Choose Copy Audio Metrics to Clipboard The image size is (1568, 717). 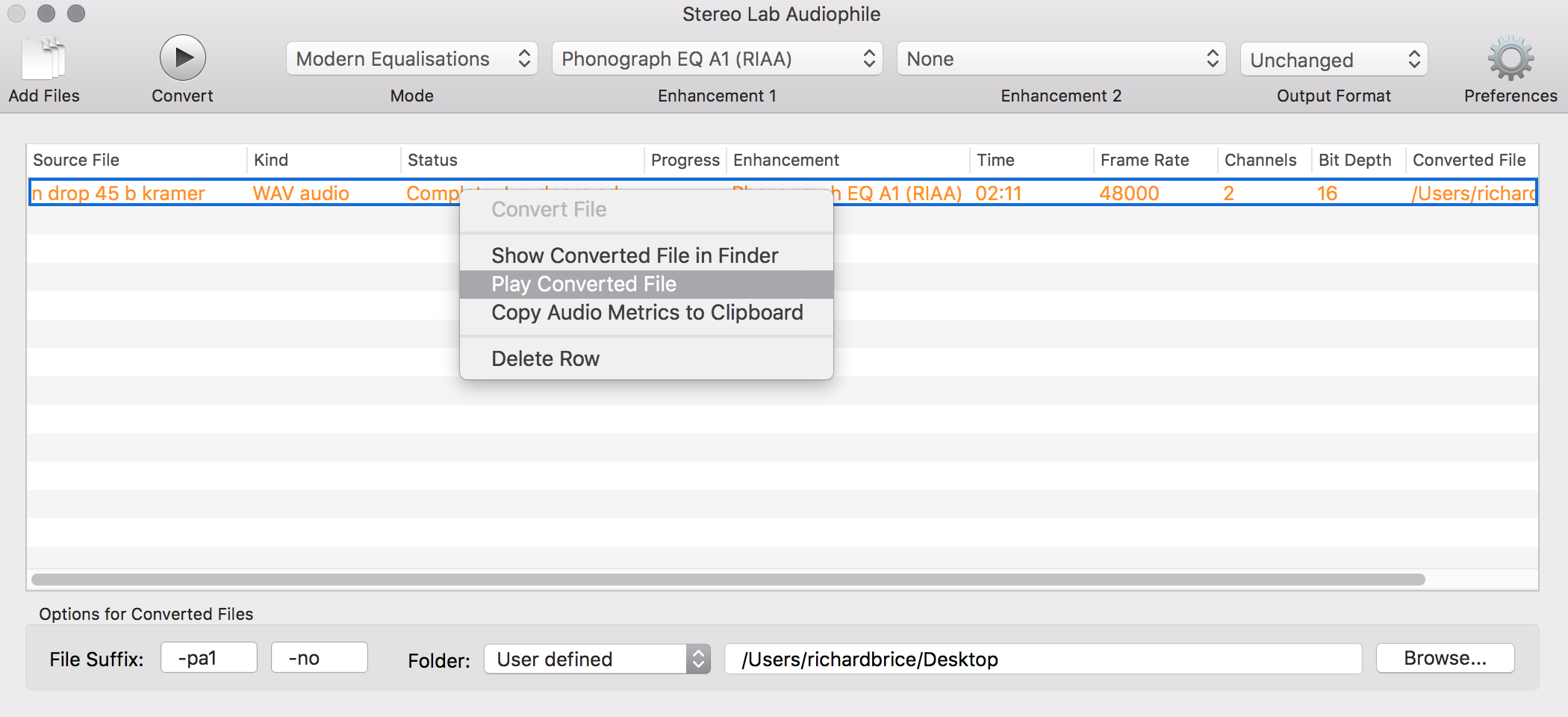pos(647,312)
